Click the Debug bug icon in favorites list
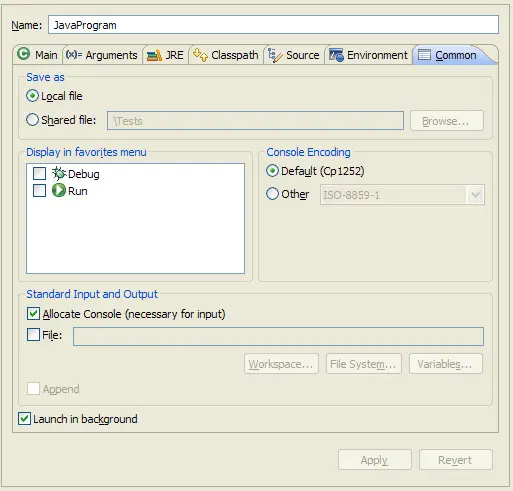Viewport: 513px width, 491px height. coord(59,173)
